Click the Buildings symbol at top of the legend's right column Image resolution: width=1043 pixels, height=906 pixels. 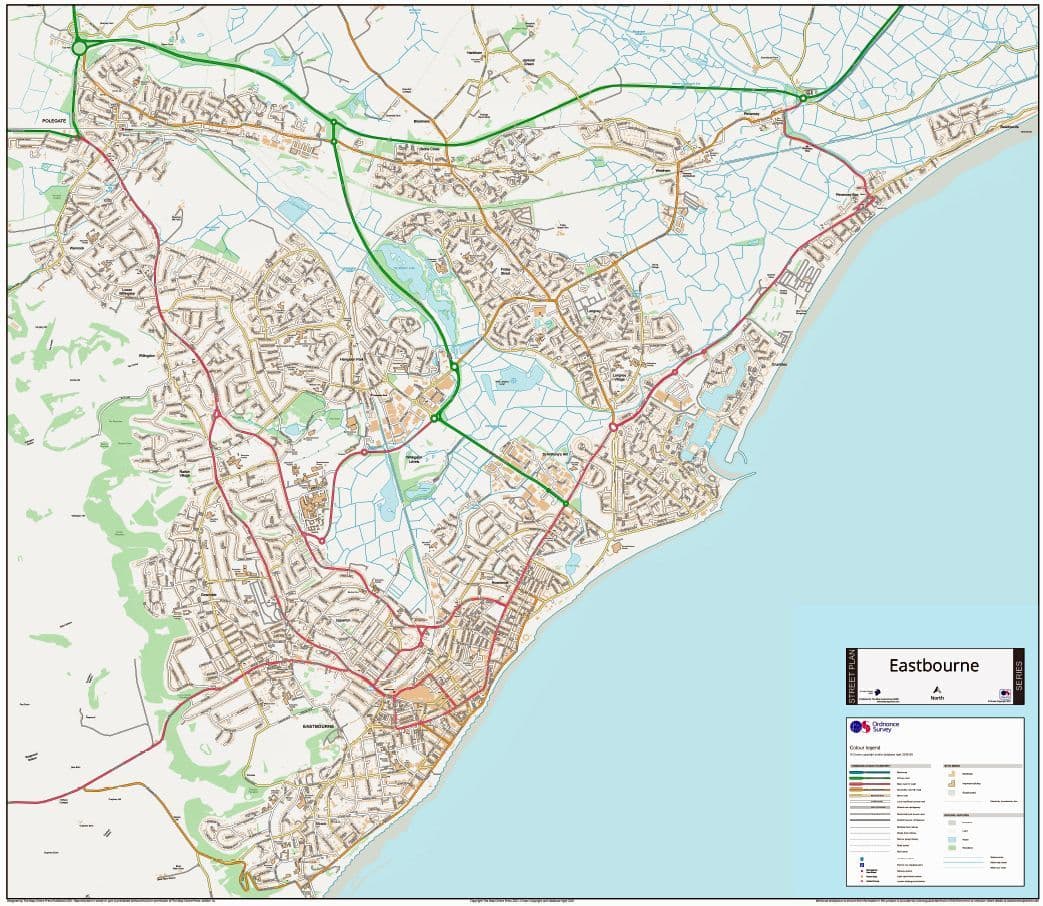(951, 773)
